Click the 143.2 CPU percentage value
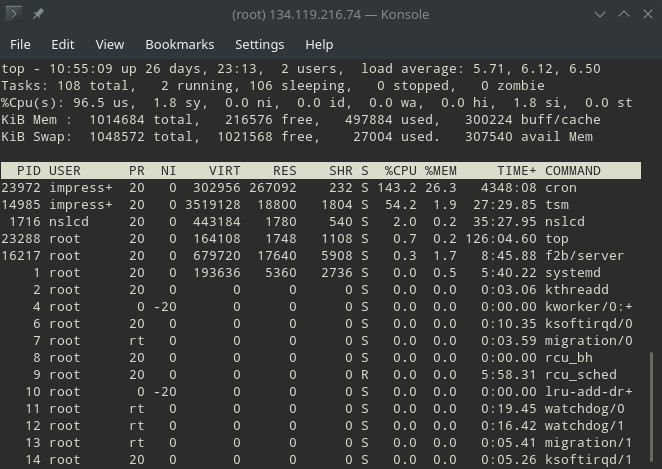The image size is (662, 469). click(396, 187)
